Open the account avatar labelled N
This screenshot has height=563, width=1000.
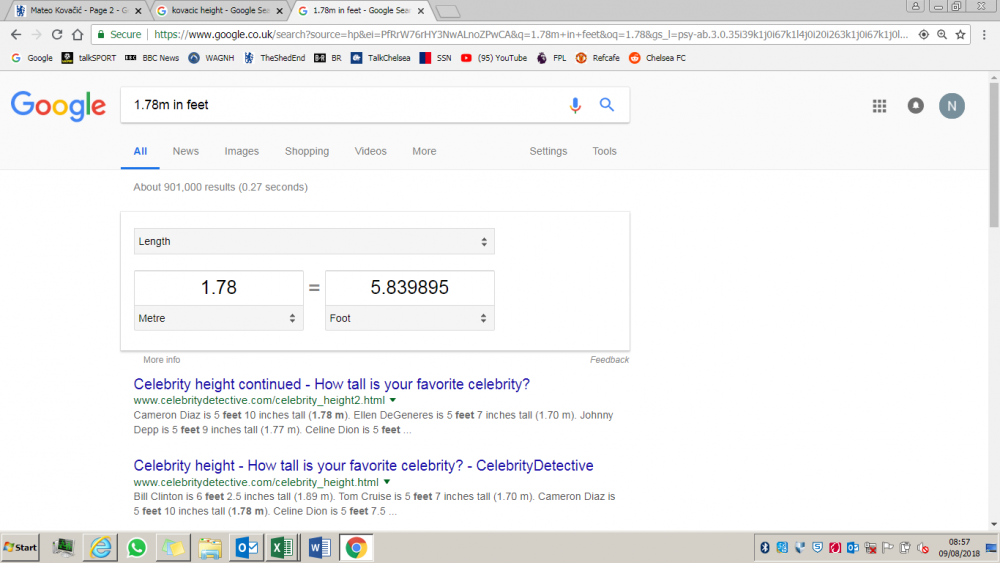click(952, 106)
